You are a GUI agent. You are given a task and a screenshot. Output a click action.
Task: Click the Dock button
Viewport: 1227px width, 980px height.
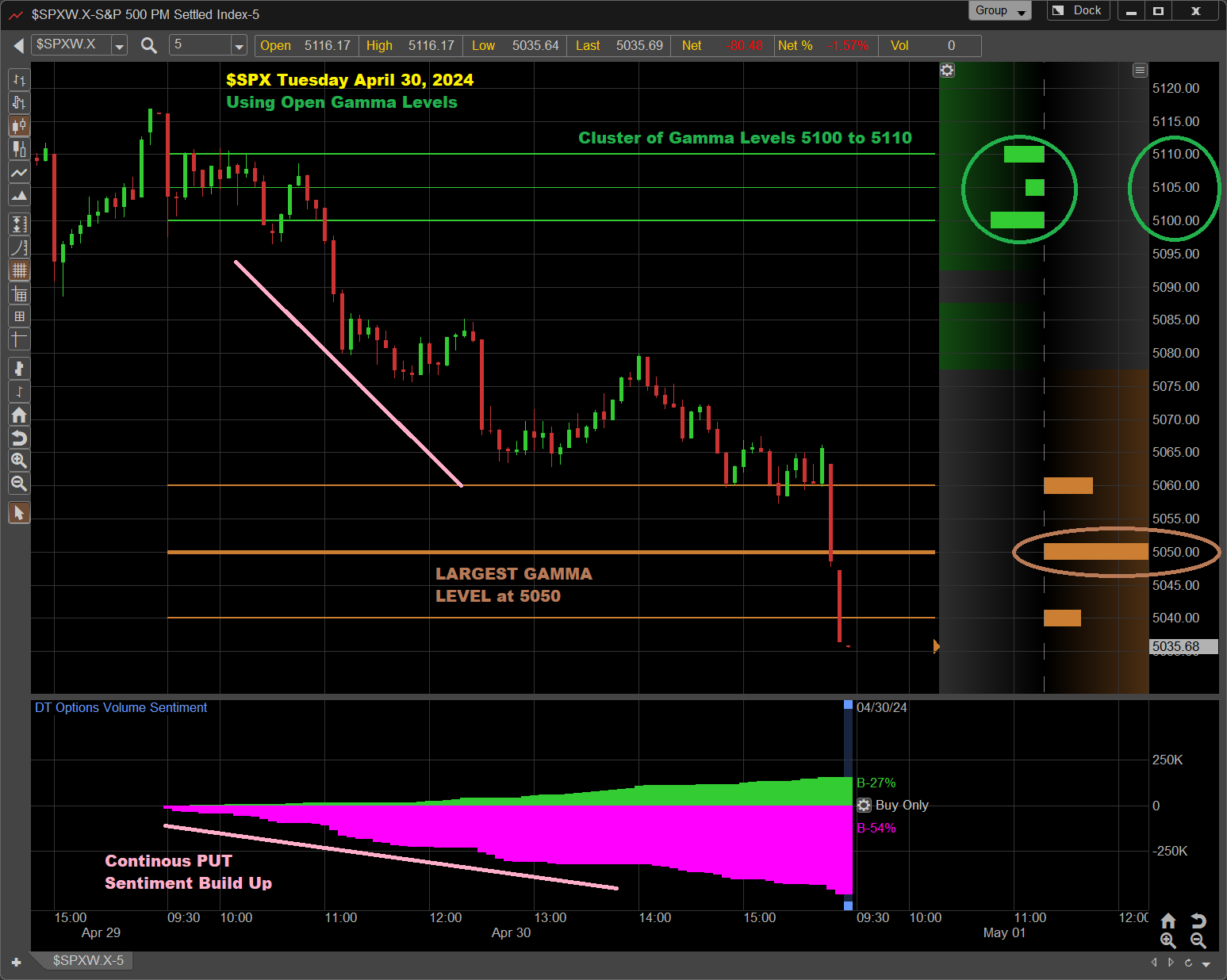tap(1078, 11)
